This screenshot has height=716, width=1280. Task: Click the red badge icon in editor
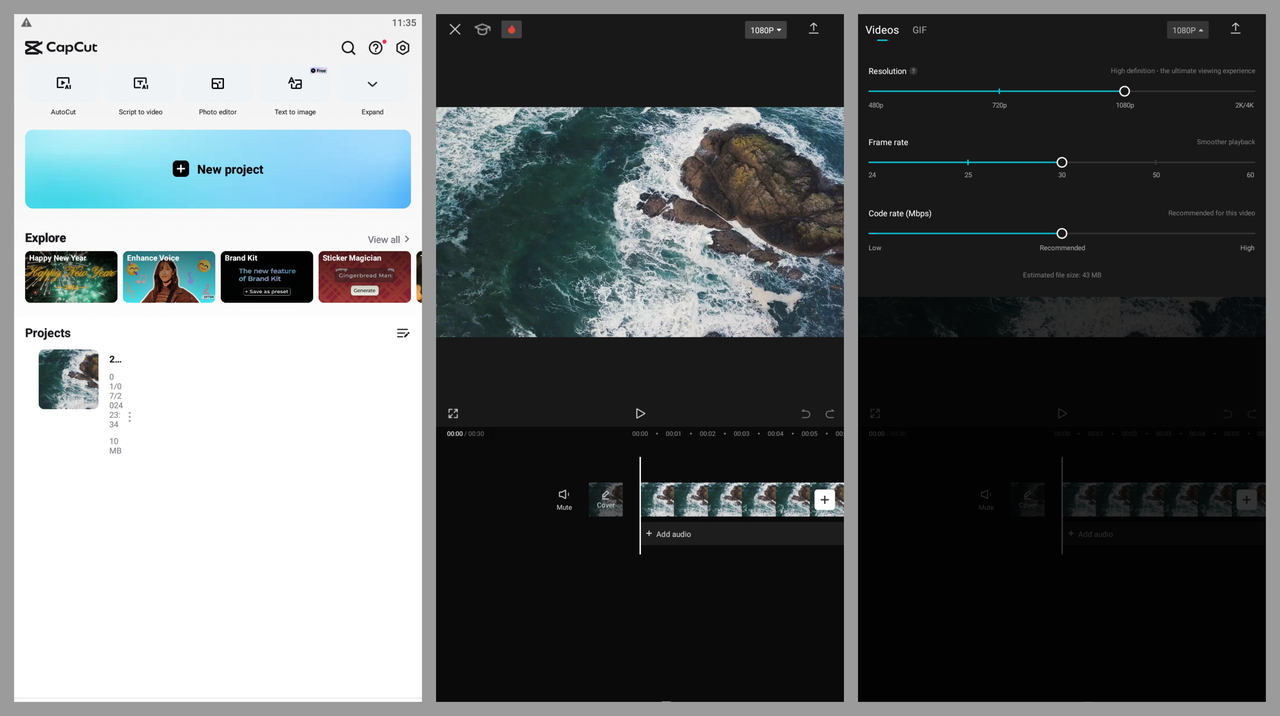point(511,30)
